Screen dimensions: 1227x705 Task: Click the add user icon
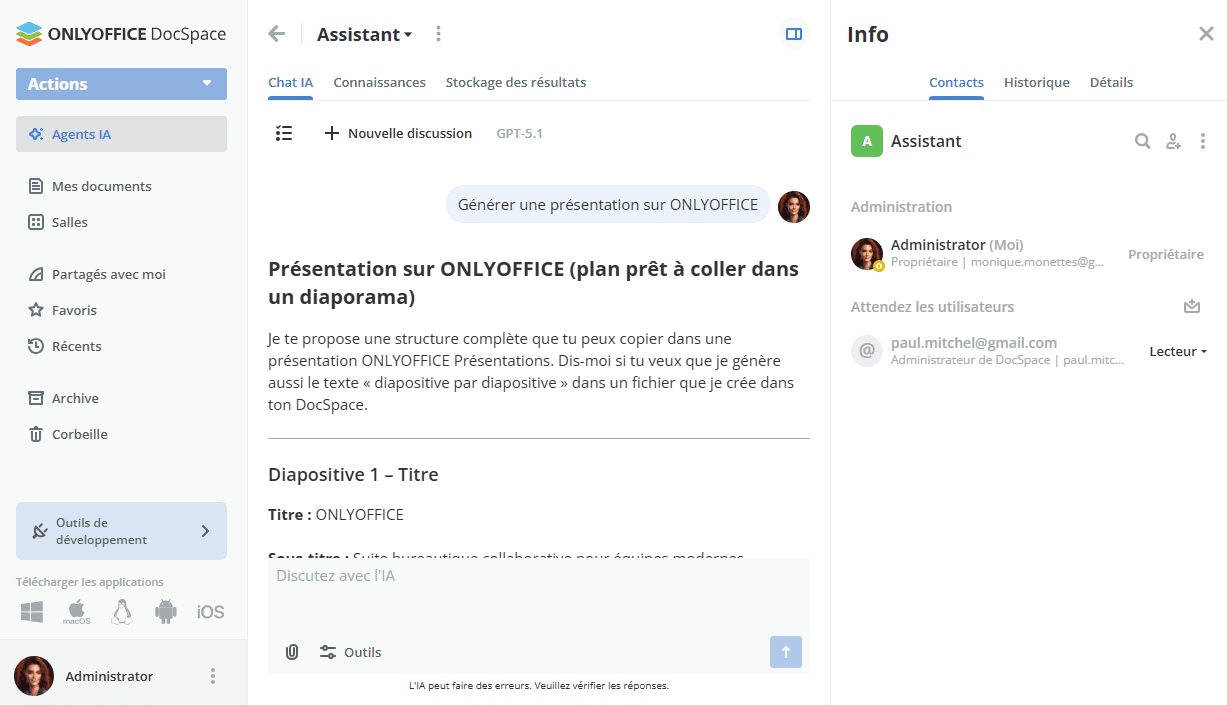1173,141
